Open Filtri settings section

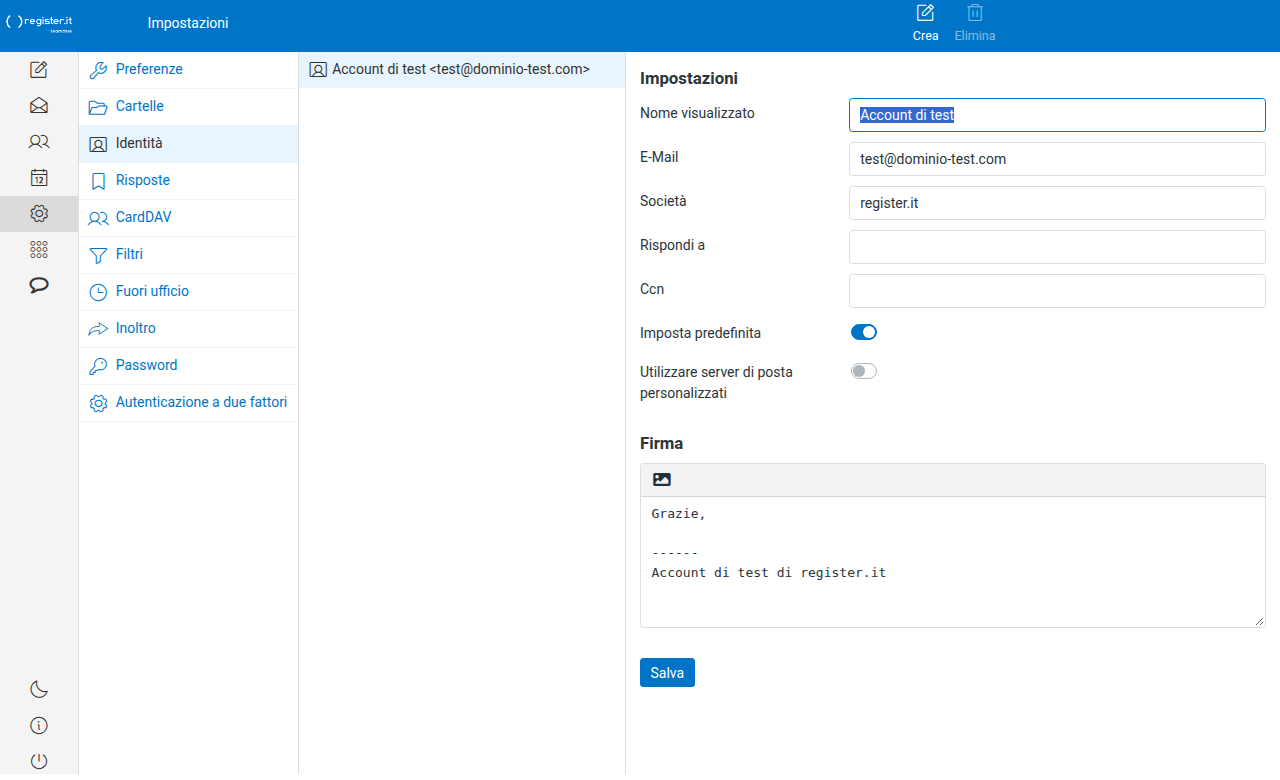pyautogui.click(x=189, y=255)
